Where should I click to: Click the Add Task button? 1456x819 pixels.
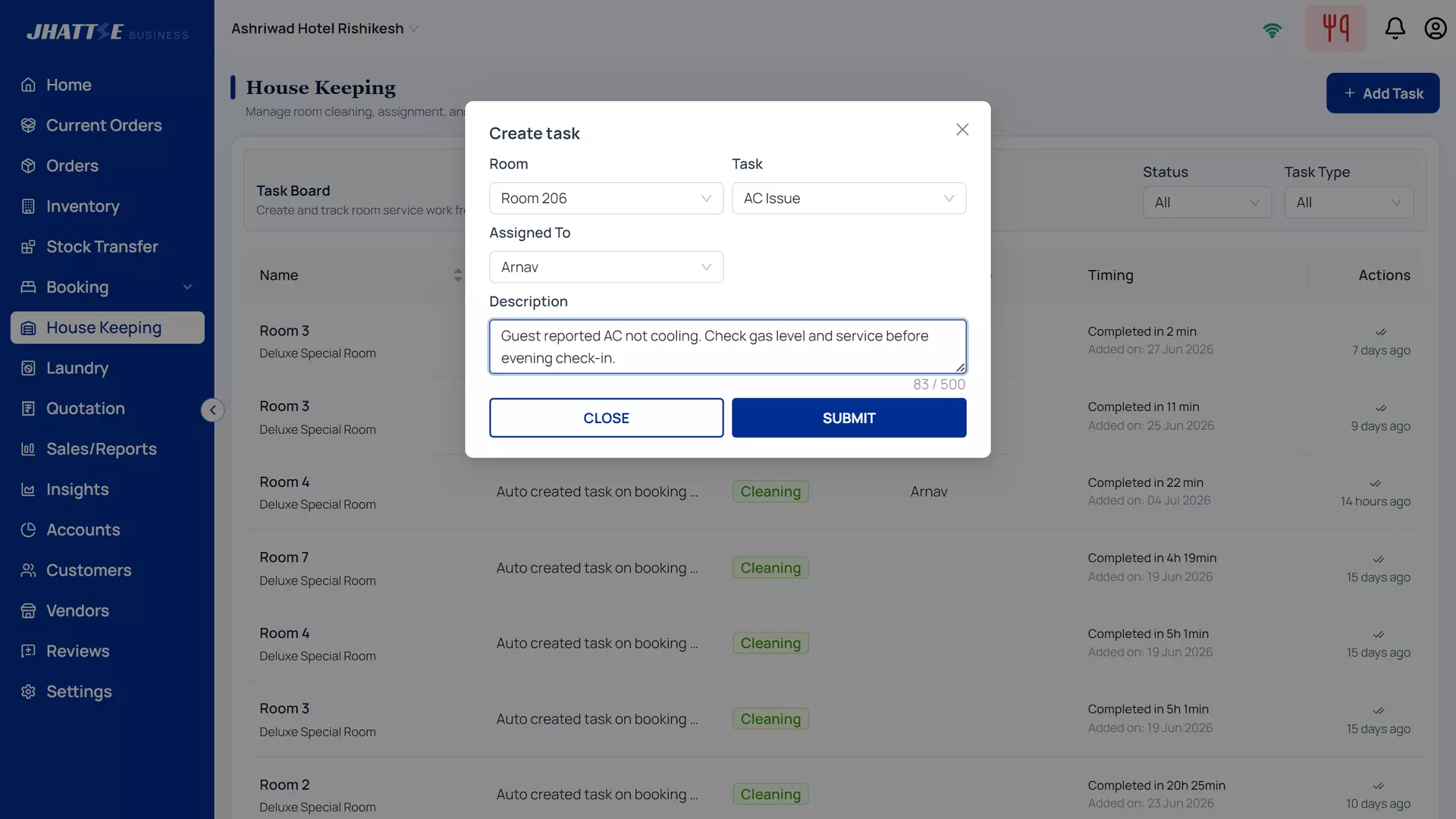pyautogui.click(x=1382, y=93)
